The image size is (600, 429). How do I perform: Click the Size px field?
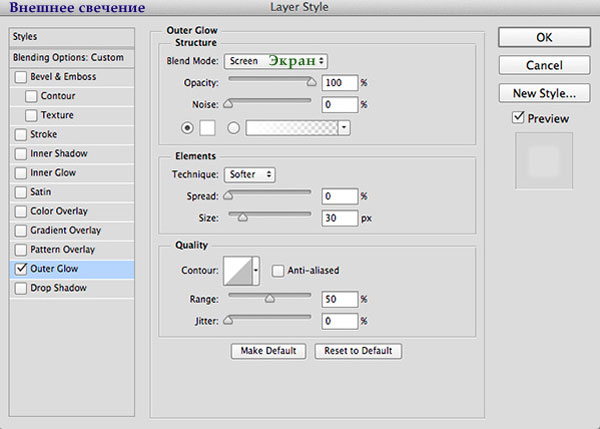point(340,218)
